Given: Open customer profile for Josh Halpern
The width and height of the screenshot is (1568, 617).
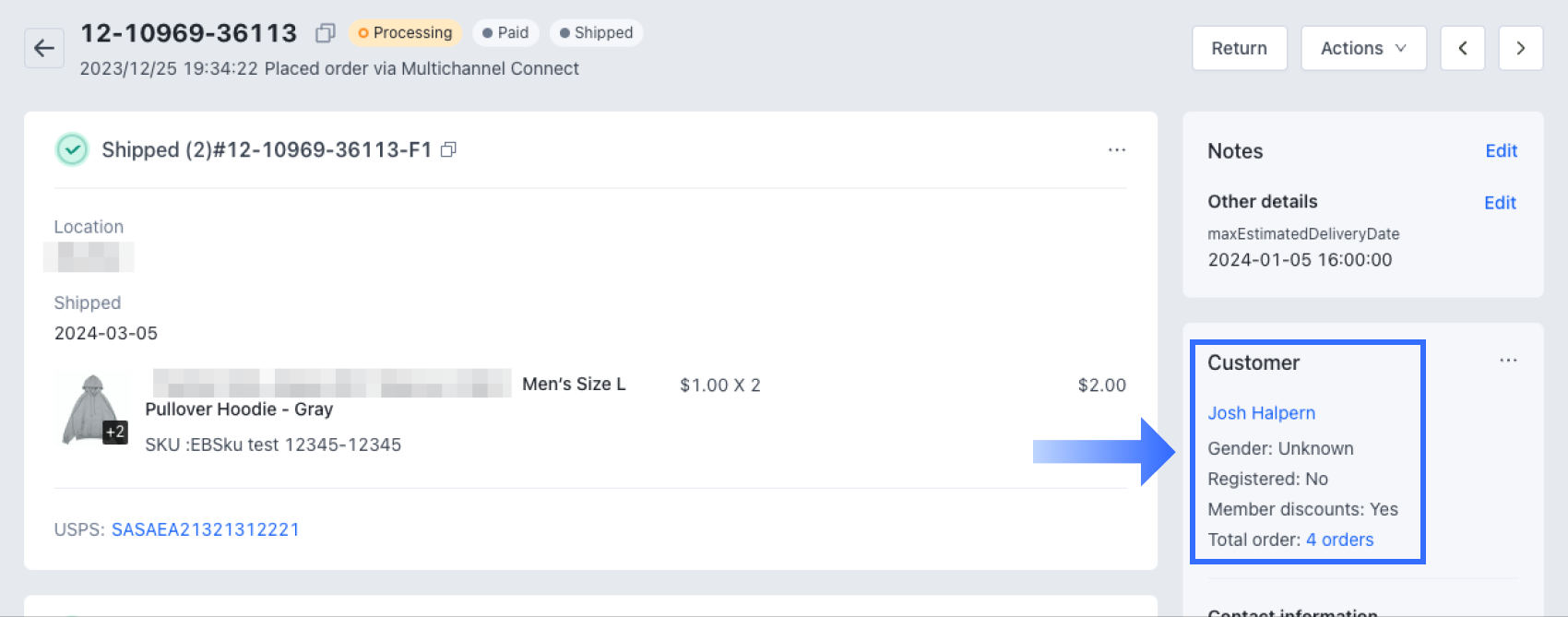Looking at the screenshot, I should (1261, 412).
